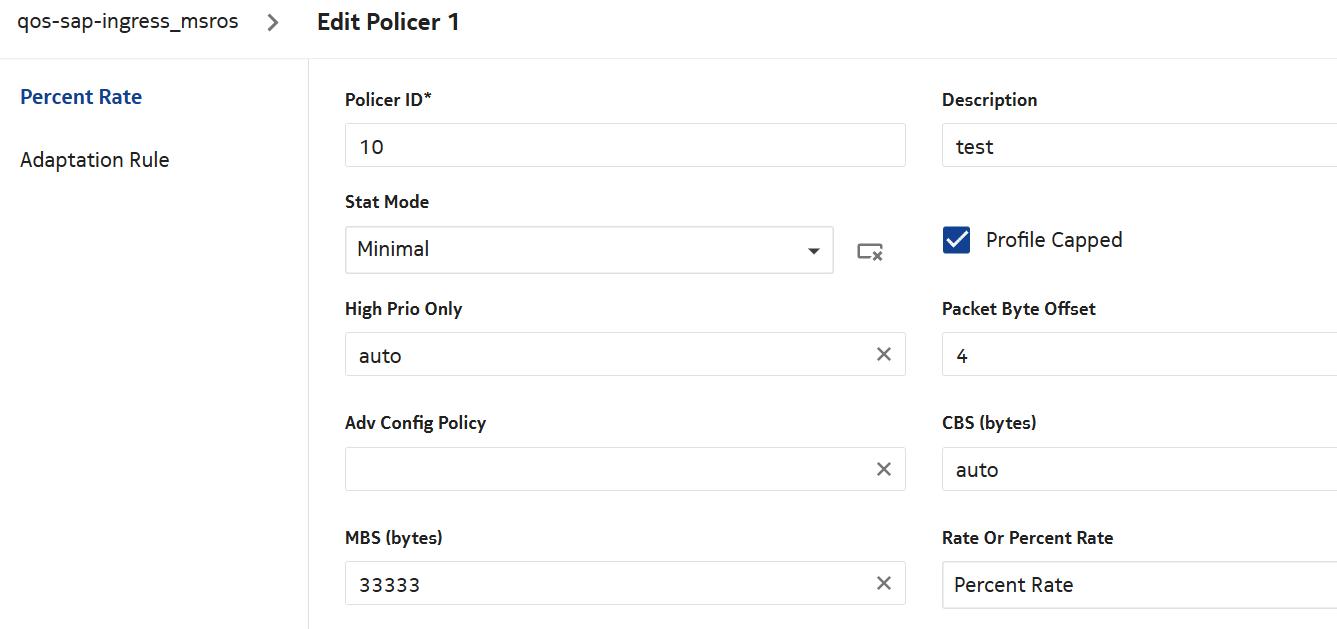The image size is (1337, 629).
Task: Focus the Description text field
Action: tap(1138, 146)
